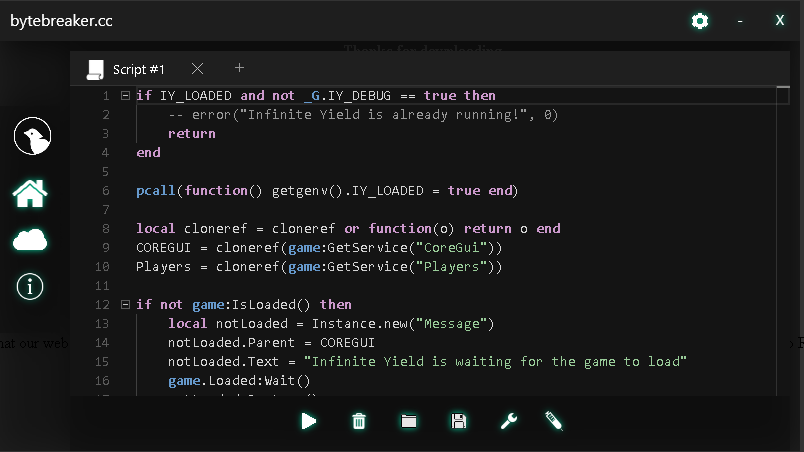The image size is (804, 452).
Task: Click 'game.Loaded:Wait()' on line 16
Action: (239, 381)
